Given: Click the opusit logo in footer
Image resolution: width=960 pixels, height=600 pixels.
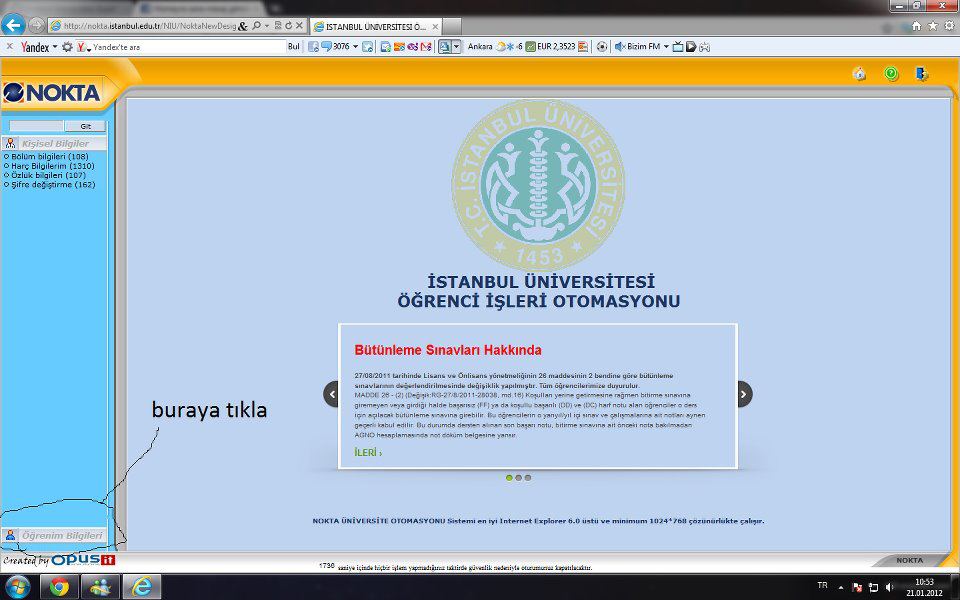Looking at the screenshot, I should tap(83, 560).
